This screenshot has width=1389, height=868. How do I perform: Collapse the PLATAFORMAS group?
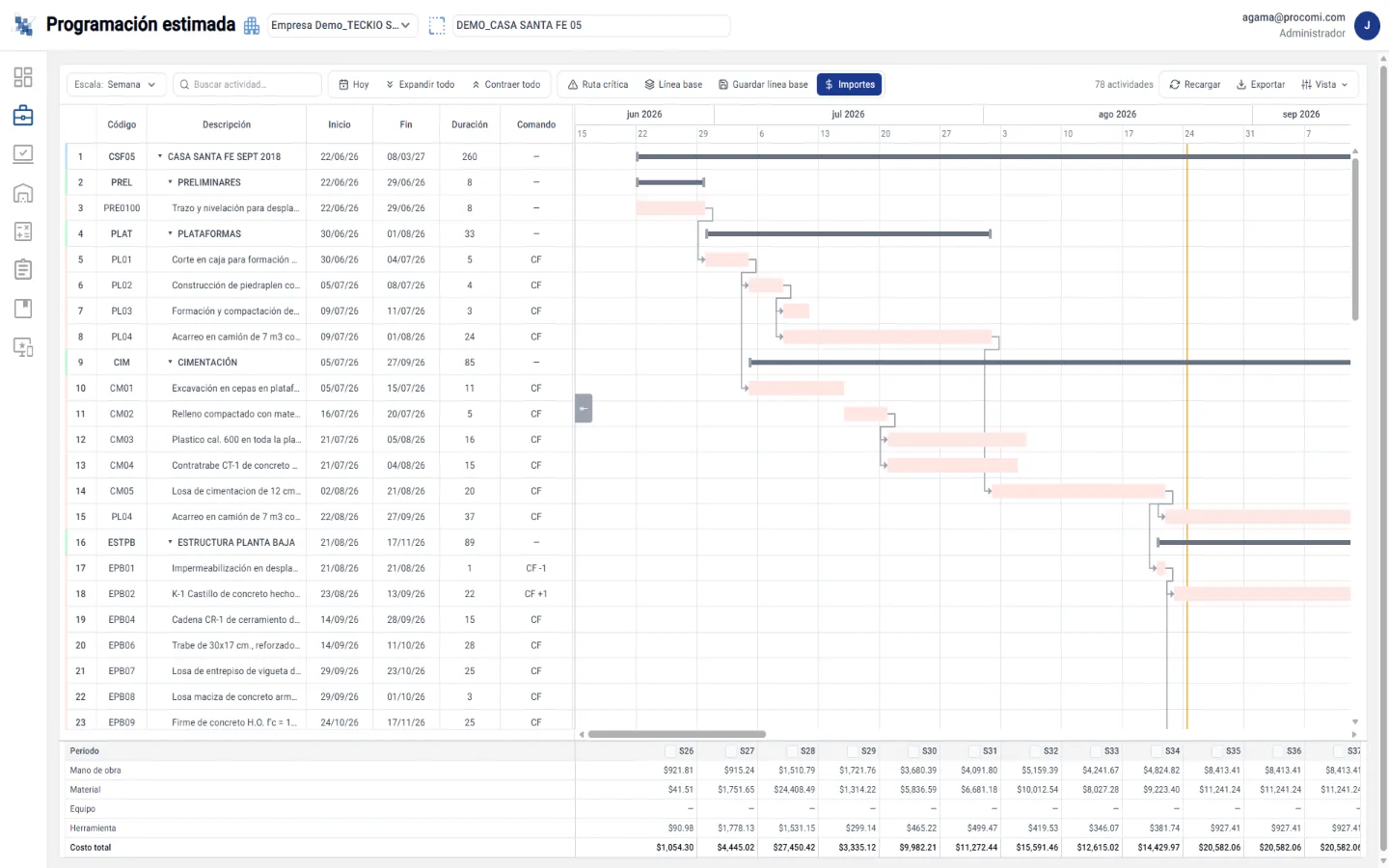tap(171, 233)
